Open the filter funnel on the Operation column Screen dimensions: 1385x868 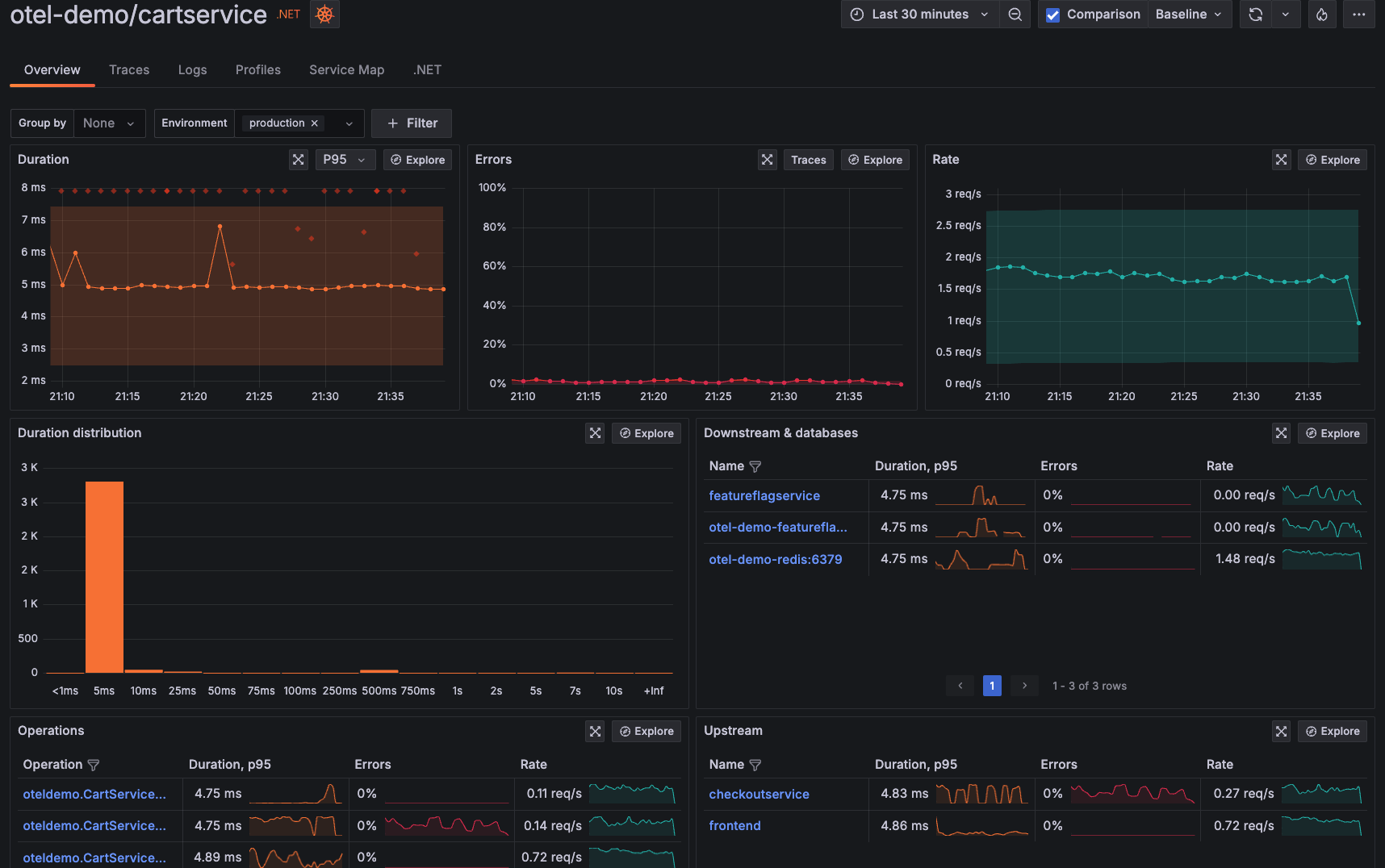click(94, 764)
